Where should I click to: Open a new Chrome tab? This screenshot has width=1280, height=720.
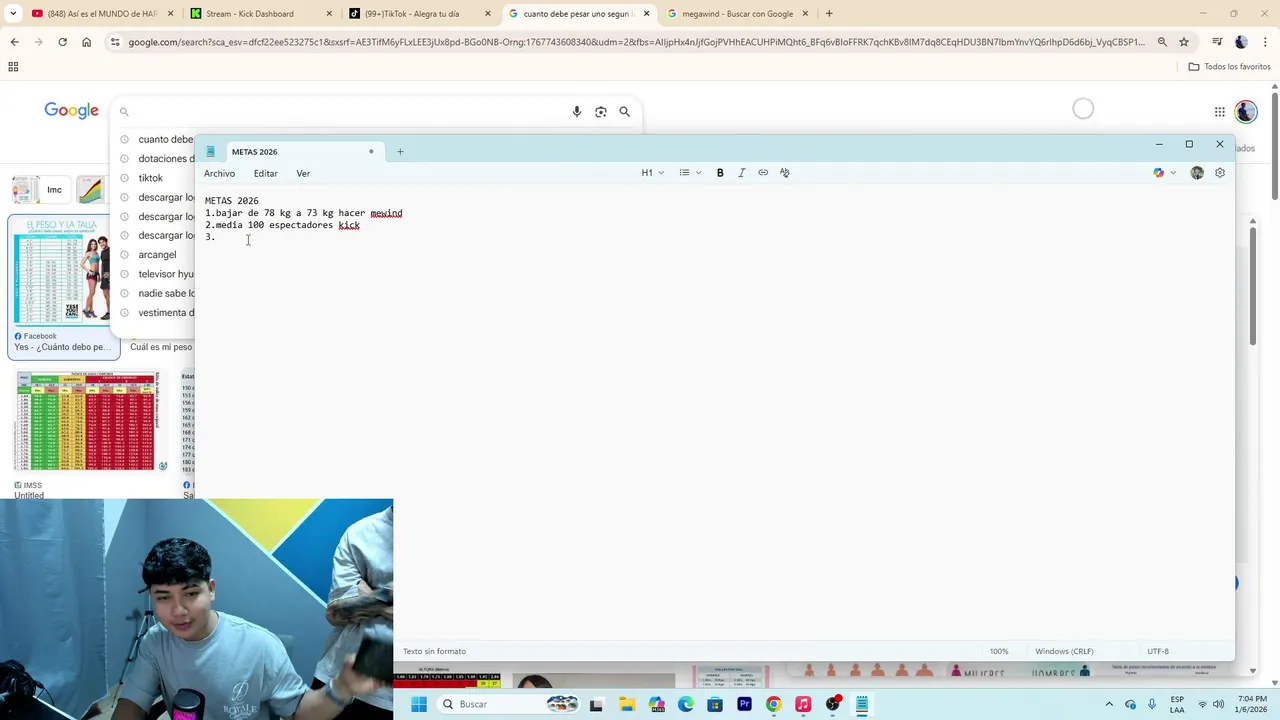tap(829, 14)
